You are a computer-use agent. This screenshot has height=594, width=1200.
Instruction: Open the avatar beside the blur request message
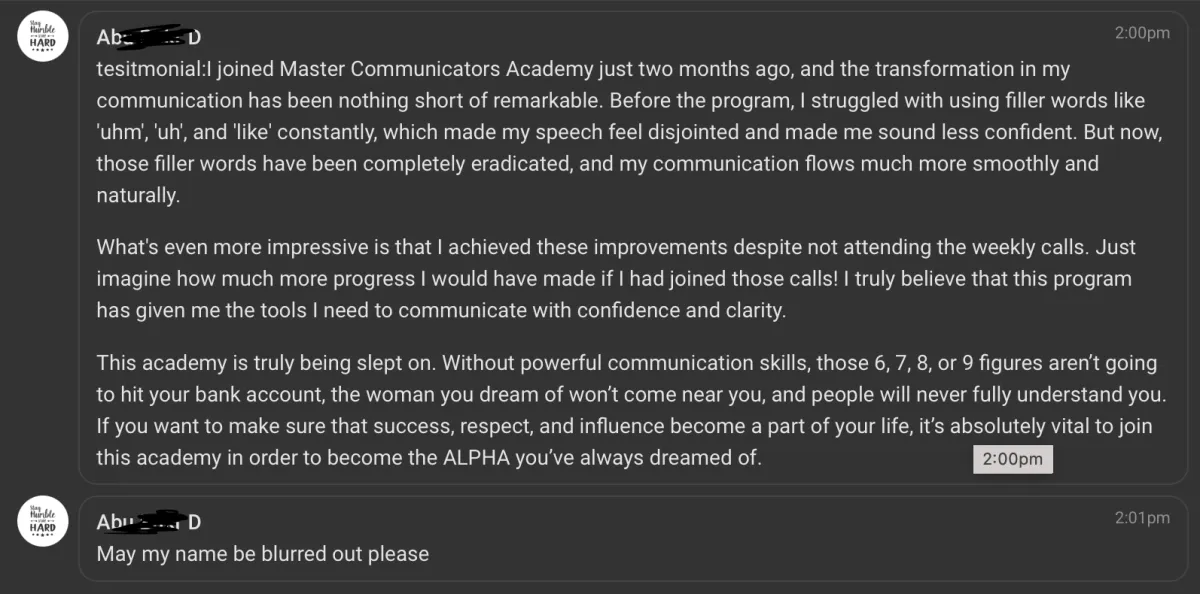[x=43, y=524]
